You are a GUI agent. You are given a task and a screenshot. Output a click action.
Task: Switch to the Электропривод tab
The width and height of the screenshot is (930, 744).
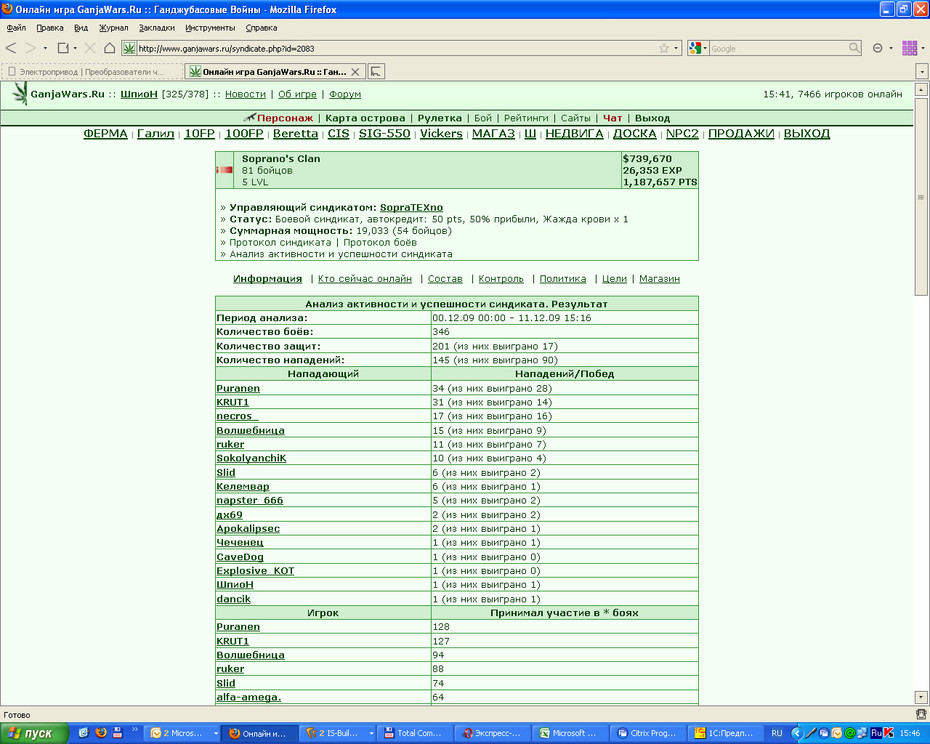[92, 72]
